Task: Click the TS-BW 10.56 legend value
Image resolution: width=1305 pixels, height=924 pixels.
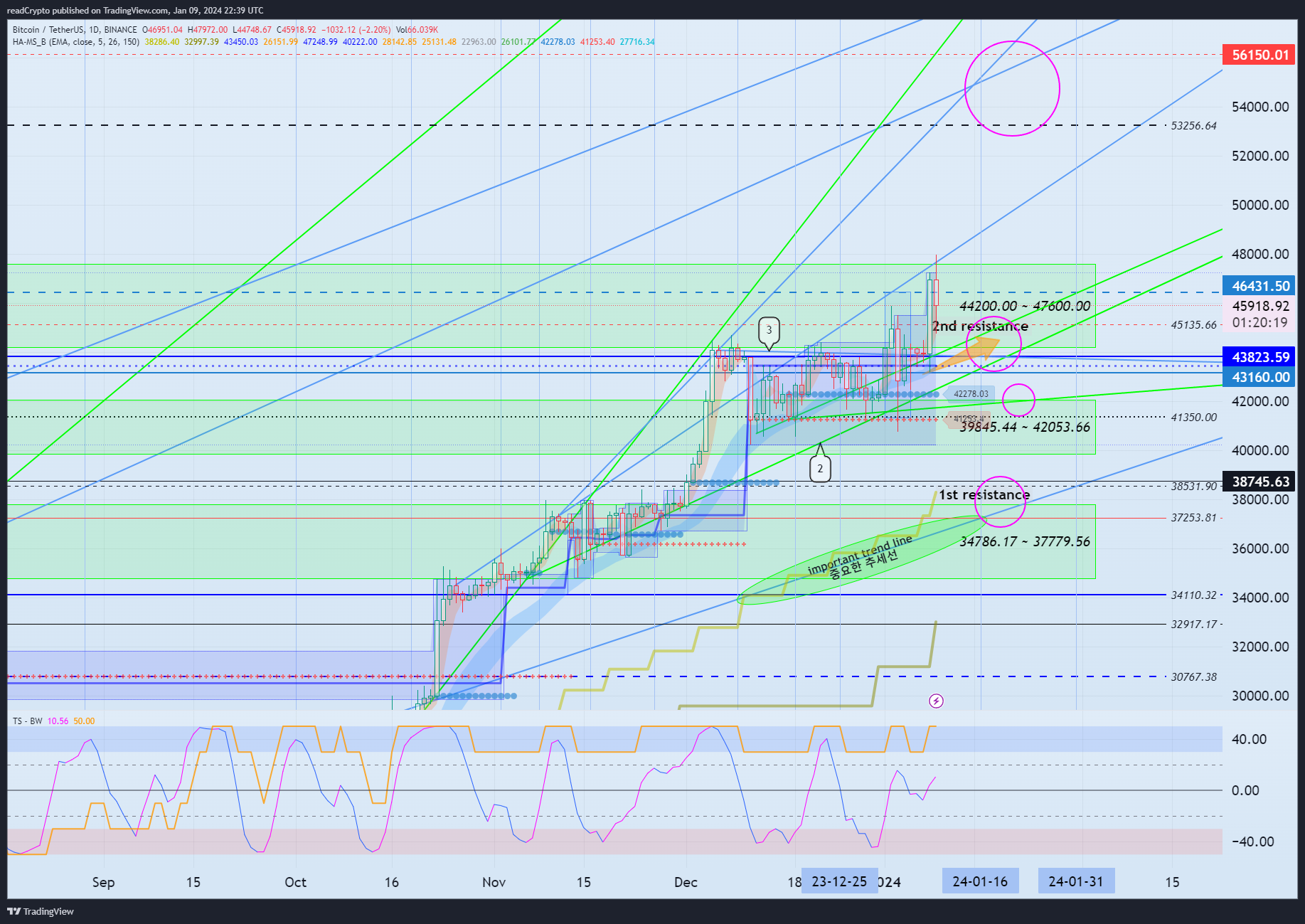Action: coord(58,721)
